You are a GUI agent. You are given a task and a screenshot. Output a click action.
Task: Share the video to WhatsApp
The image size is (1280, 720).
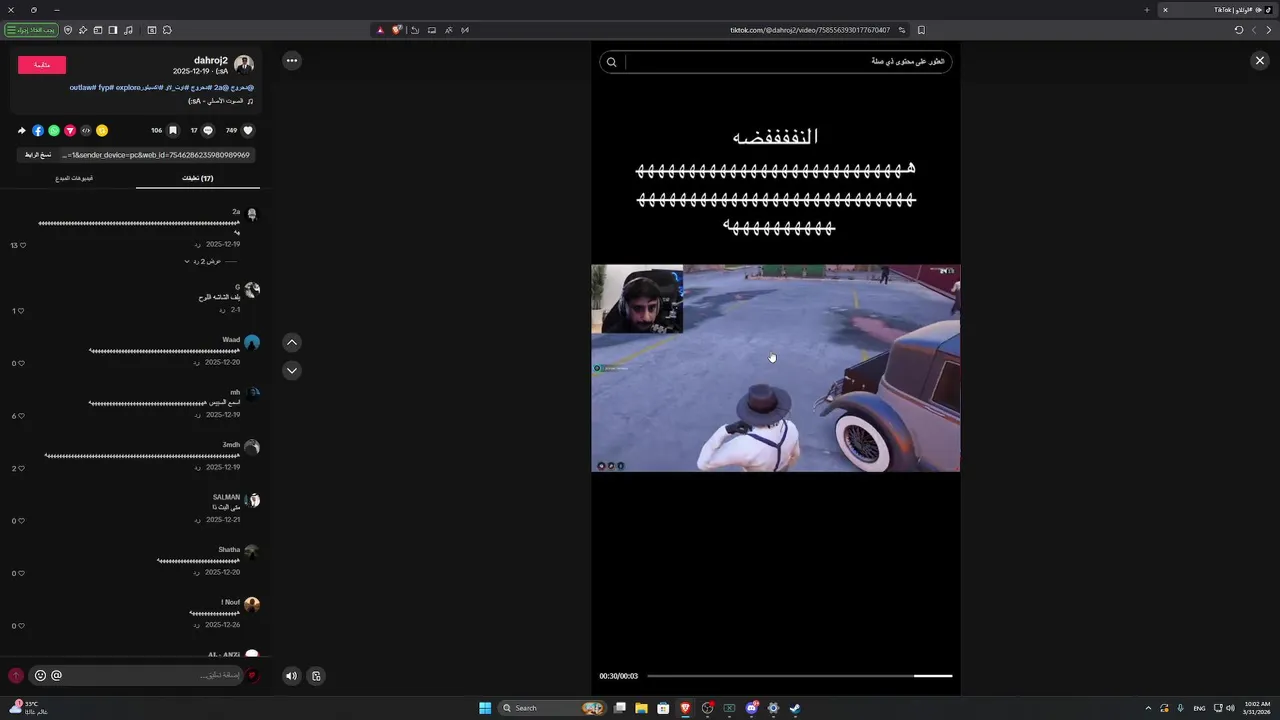click(x=54, y=130)
